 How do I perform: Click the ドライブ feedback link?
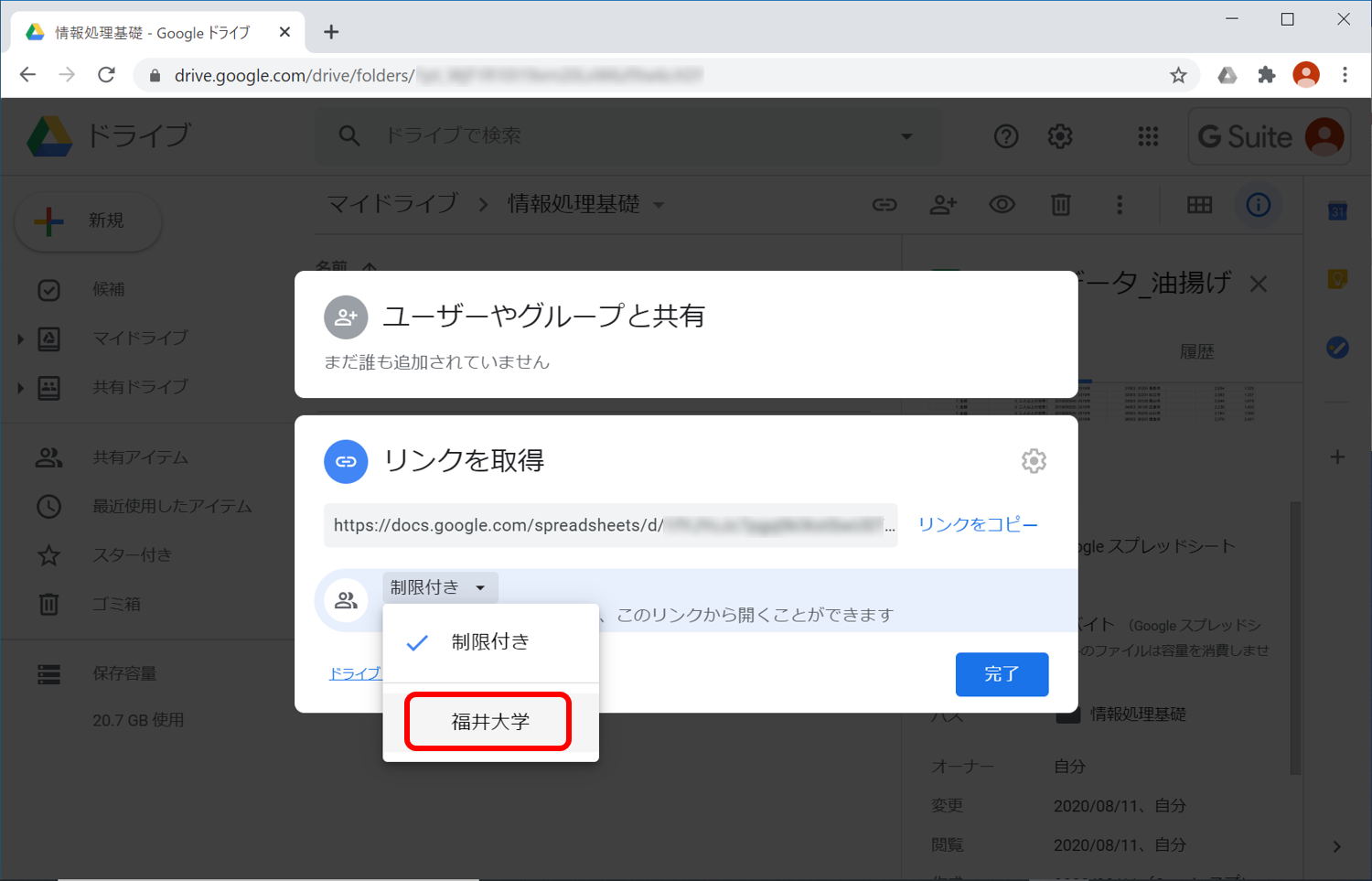(355, 673)
